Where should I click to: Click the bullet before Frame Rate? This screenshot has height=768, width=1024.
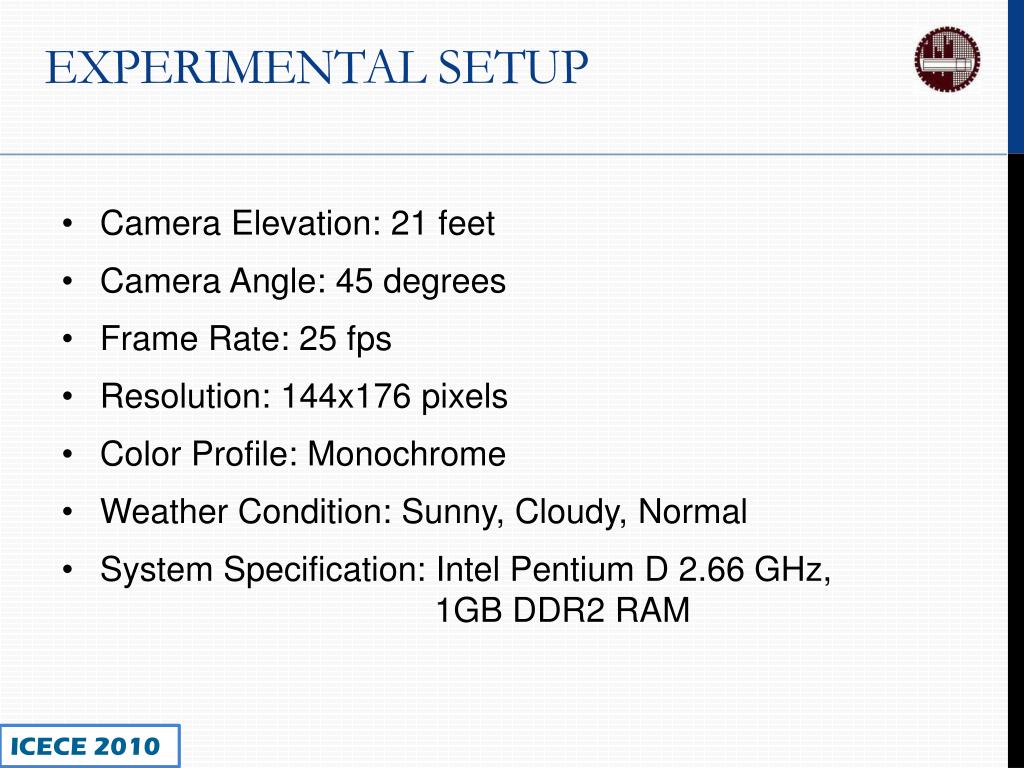click(67, 340)
